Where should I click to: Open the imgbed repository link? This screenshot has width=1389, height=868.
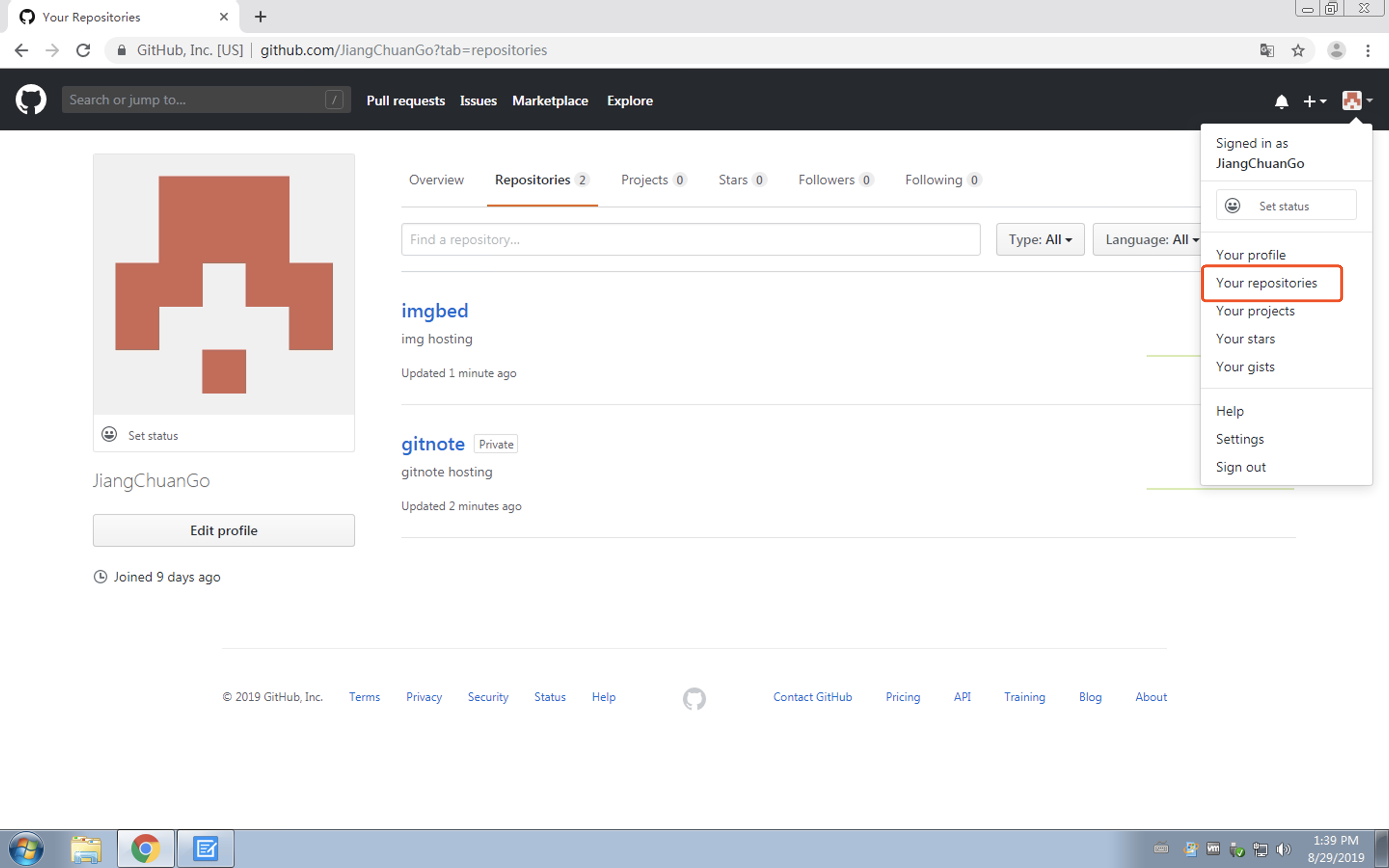click(x=435, y=311)
